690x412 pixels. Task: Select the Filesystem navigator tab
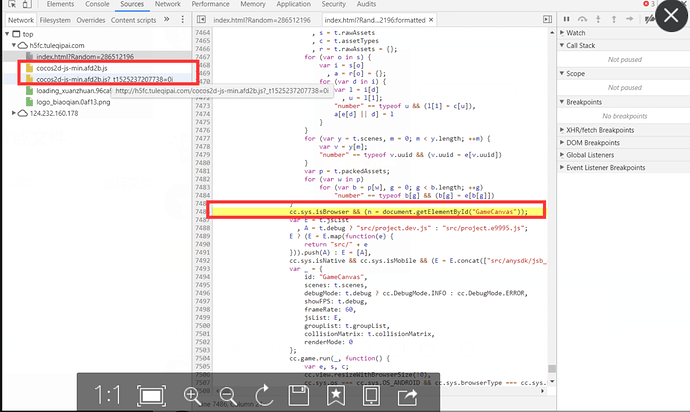tap(55, 20)
